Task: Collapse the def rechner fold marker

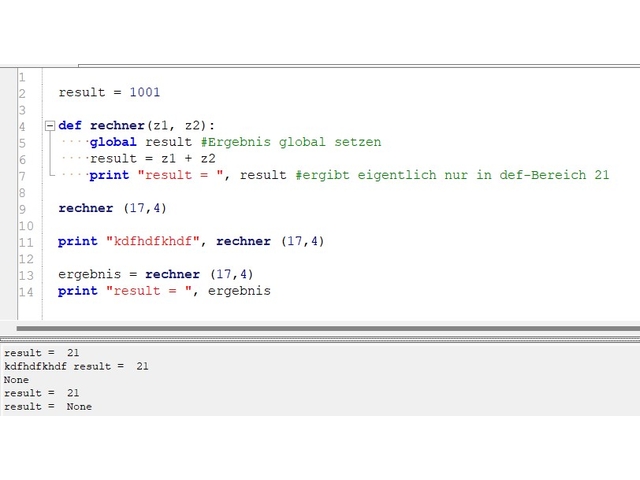Action: (x=50, y=125)
